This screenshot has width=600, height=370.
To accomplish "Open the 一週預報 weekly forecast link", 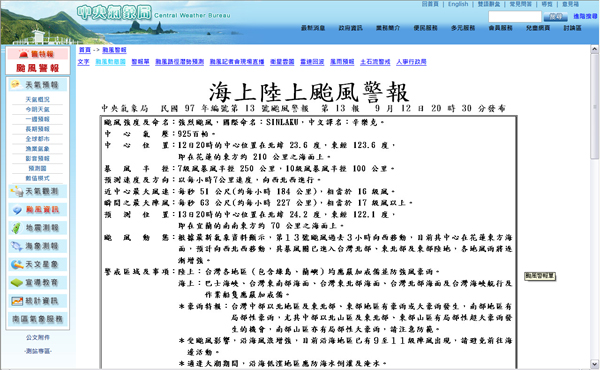I will pos(38,119).
